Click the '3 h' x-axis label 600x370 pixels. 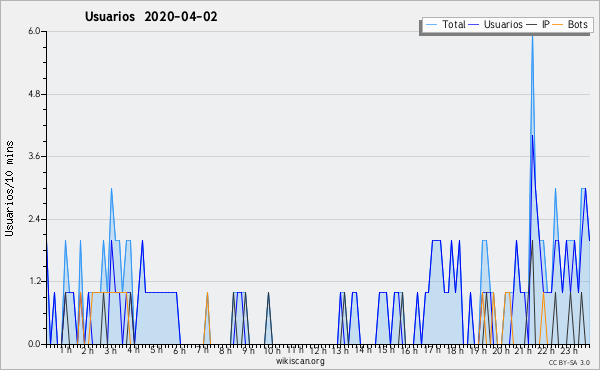(x=111, y=351)
